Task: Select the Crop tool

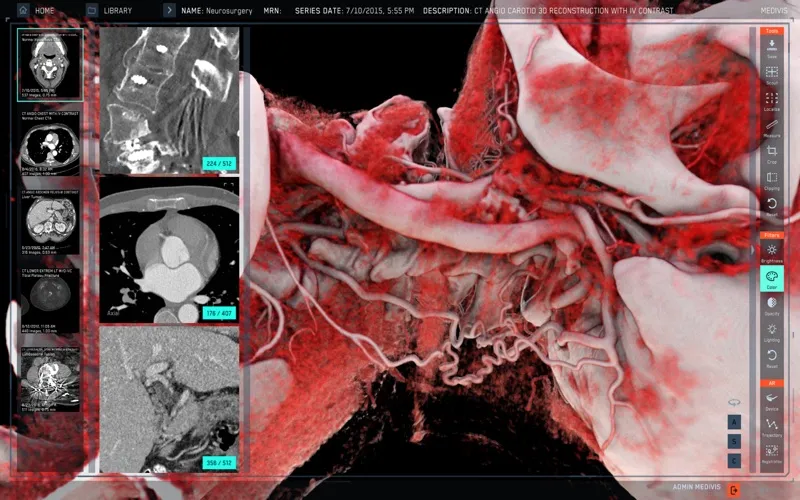Action: 771,154
